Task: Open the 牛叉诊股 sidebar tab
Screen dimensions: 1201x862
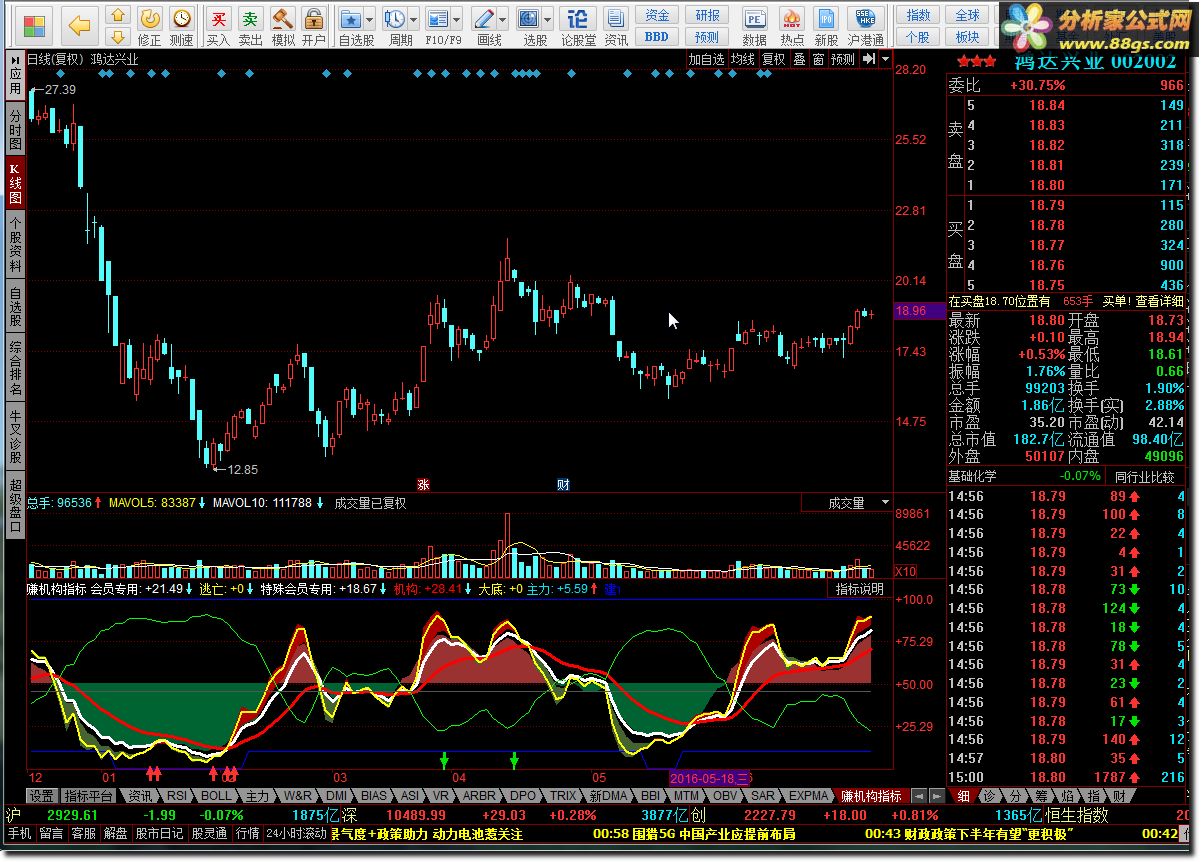Action: pyautogui.click(x=15, y=435)
